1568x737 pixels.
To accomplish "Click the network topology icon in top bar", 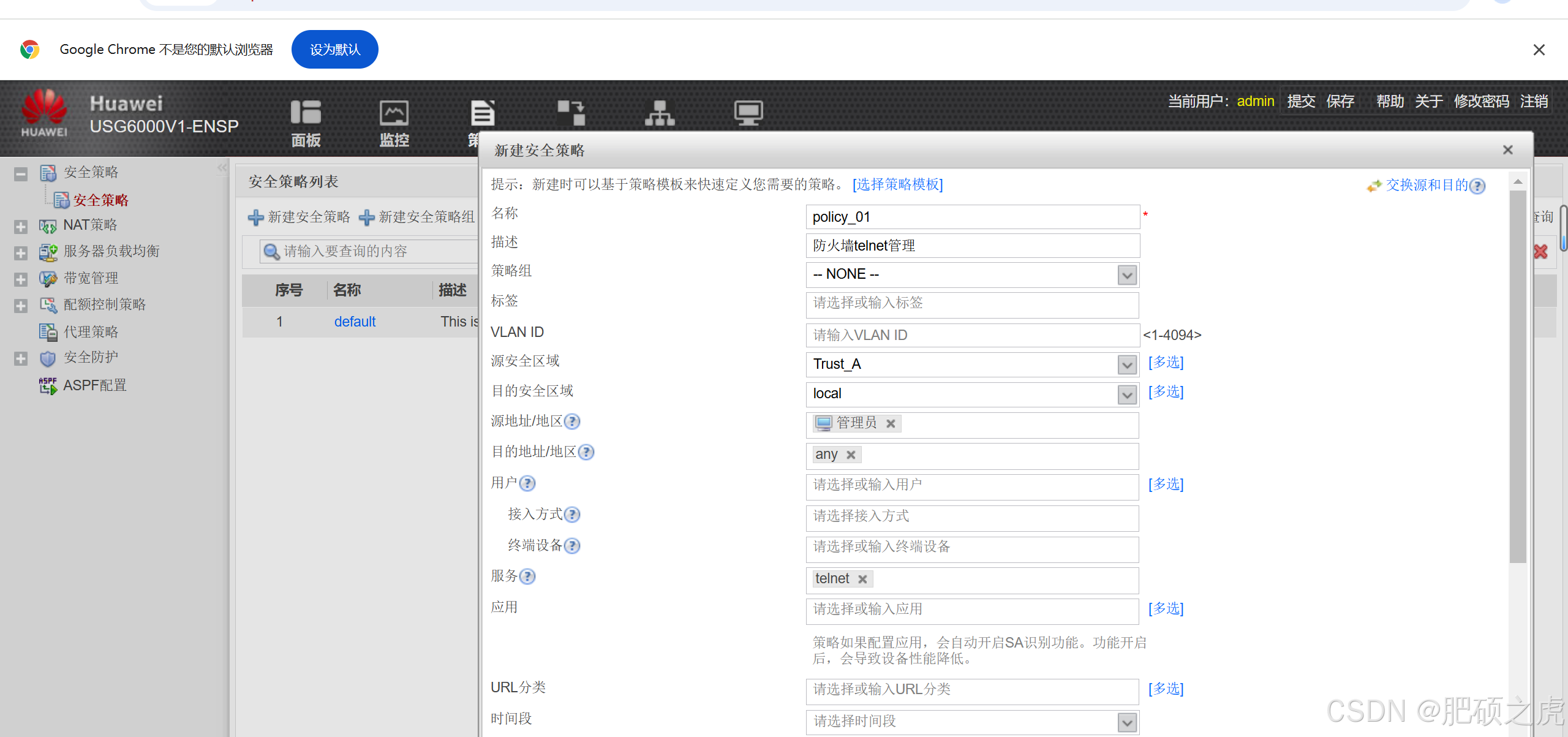I will point(660,114).
